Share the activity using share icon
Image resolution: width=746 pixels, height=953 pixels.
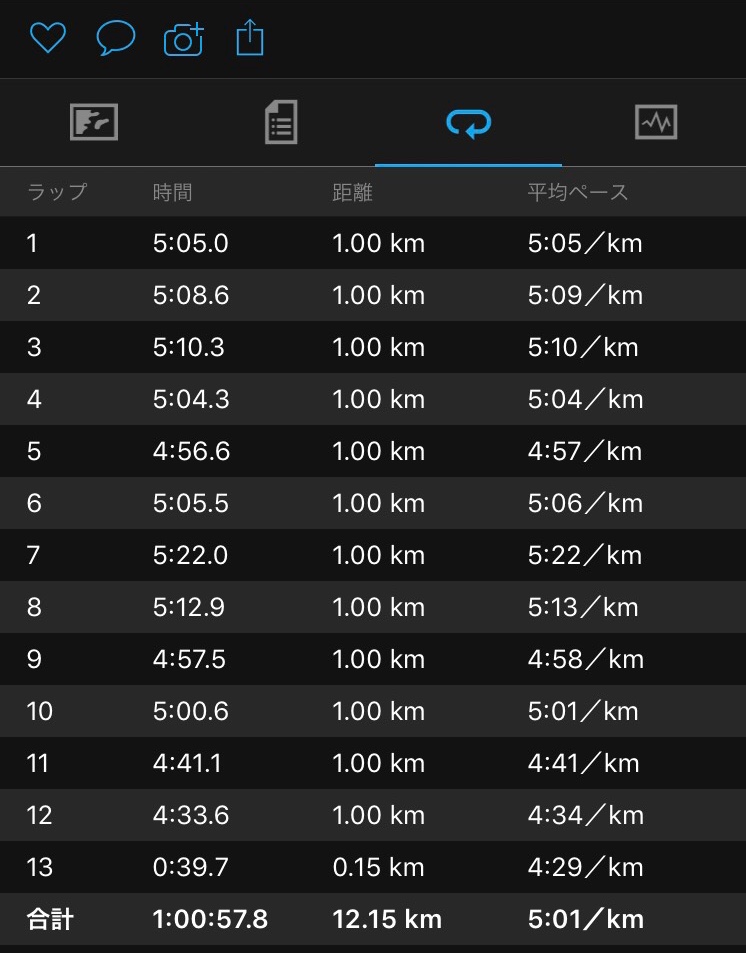pyautogui.click(x=250, y=38)
